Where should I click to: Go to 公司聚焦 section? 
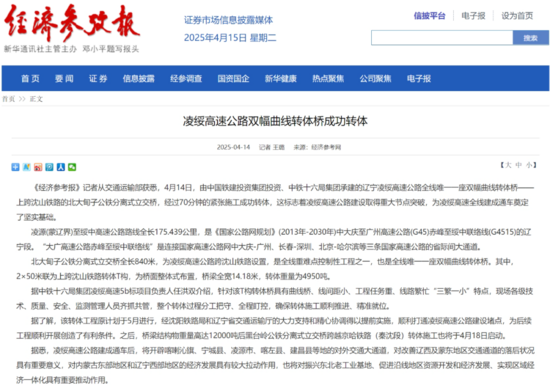click(x=375, y=79)
